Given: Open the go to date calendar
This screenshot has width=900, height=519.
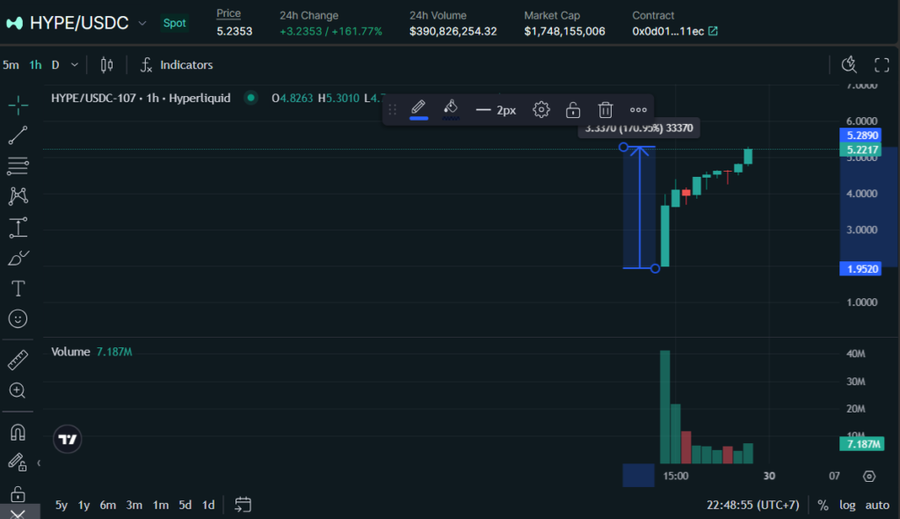Looking at the screenshot, I should click(243, 505).
